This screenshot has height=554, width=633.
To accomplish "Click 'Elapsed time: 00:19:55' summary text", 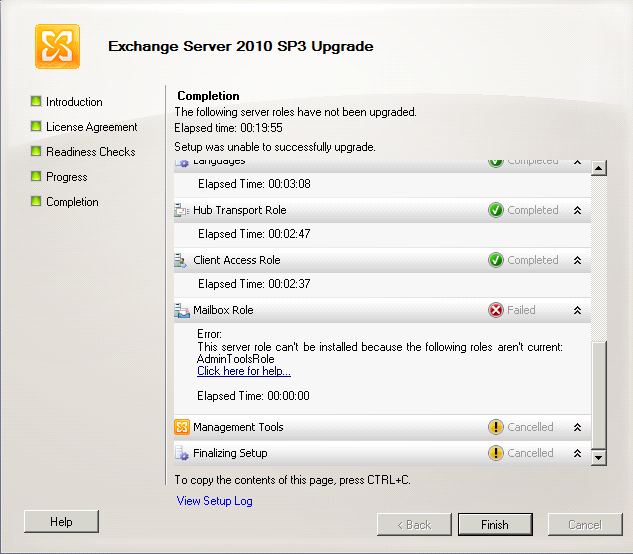I will 228,128.
